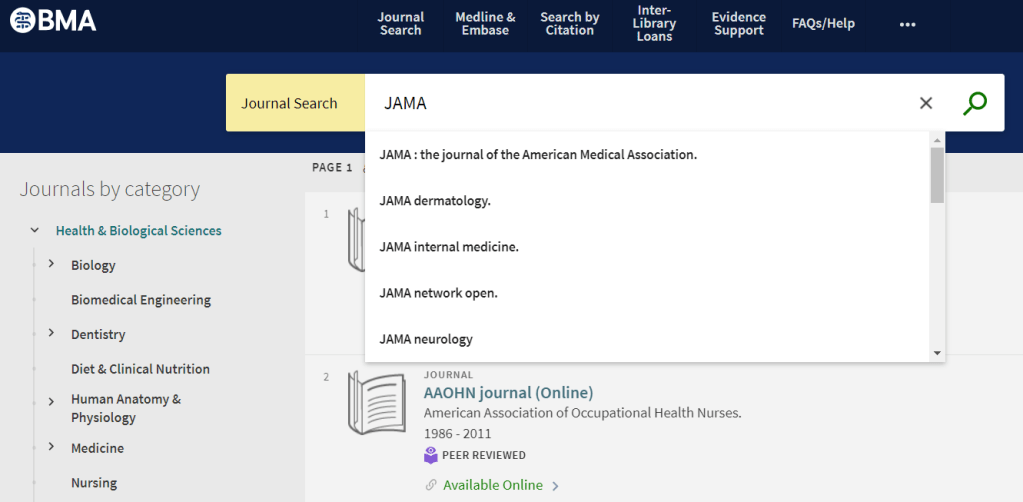Click the purple Peer Reviewed icon

431,455
